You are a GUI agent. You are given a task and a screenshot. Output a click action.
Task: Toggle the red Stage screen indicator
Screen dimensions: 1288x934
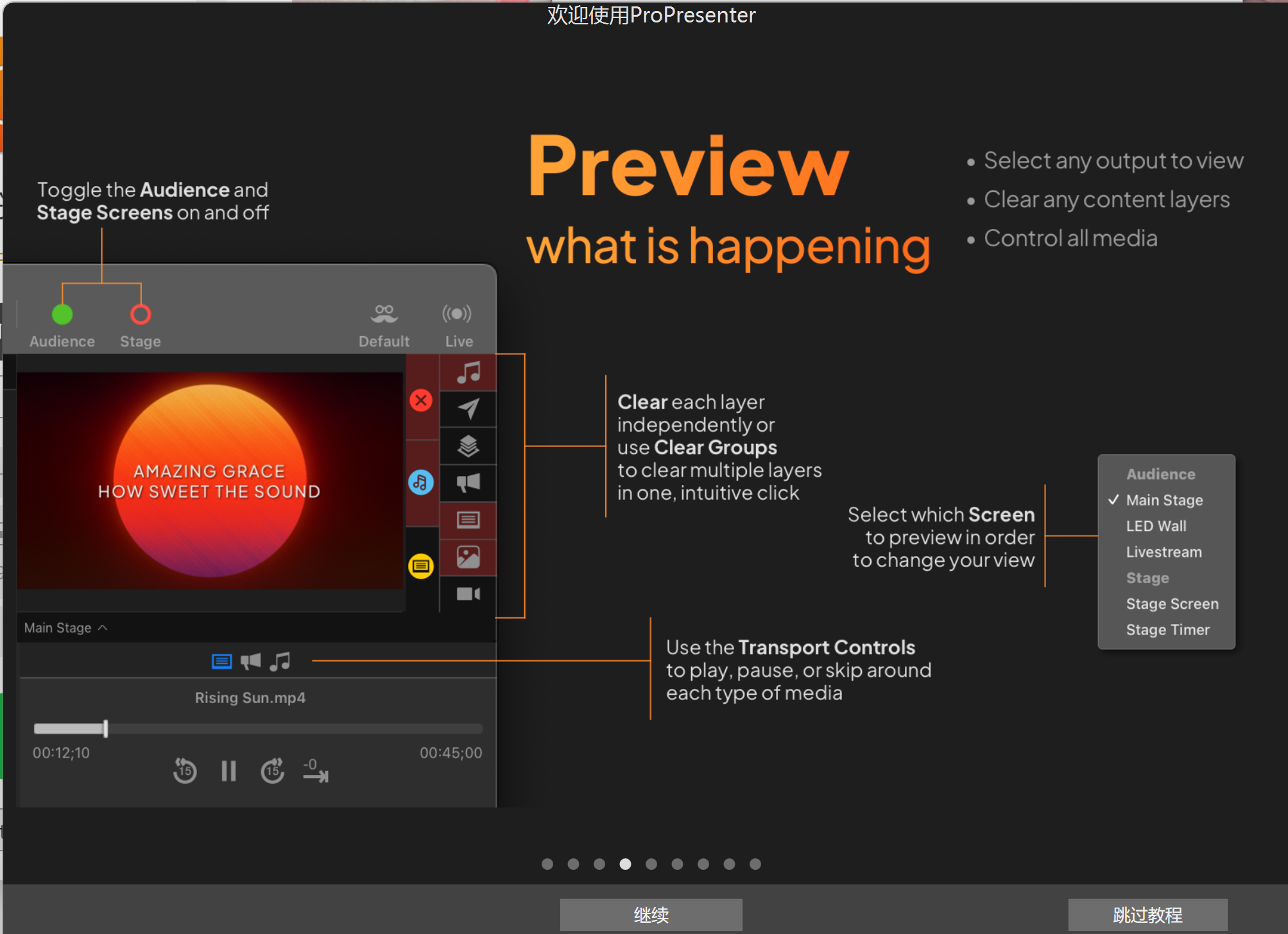(141, 314)
